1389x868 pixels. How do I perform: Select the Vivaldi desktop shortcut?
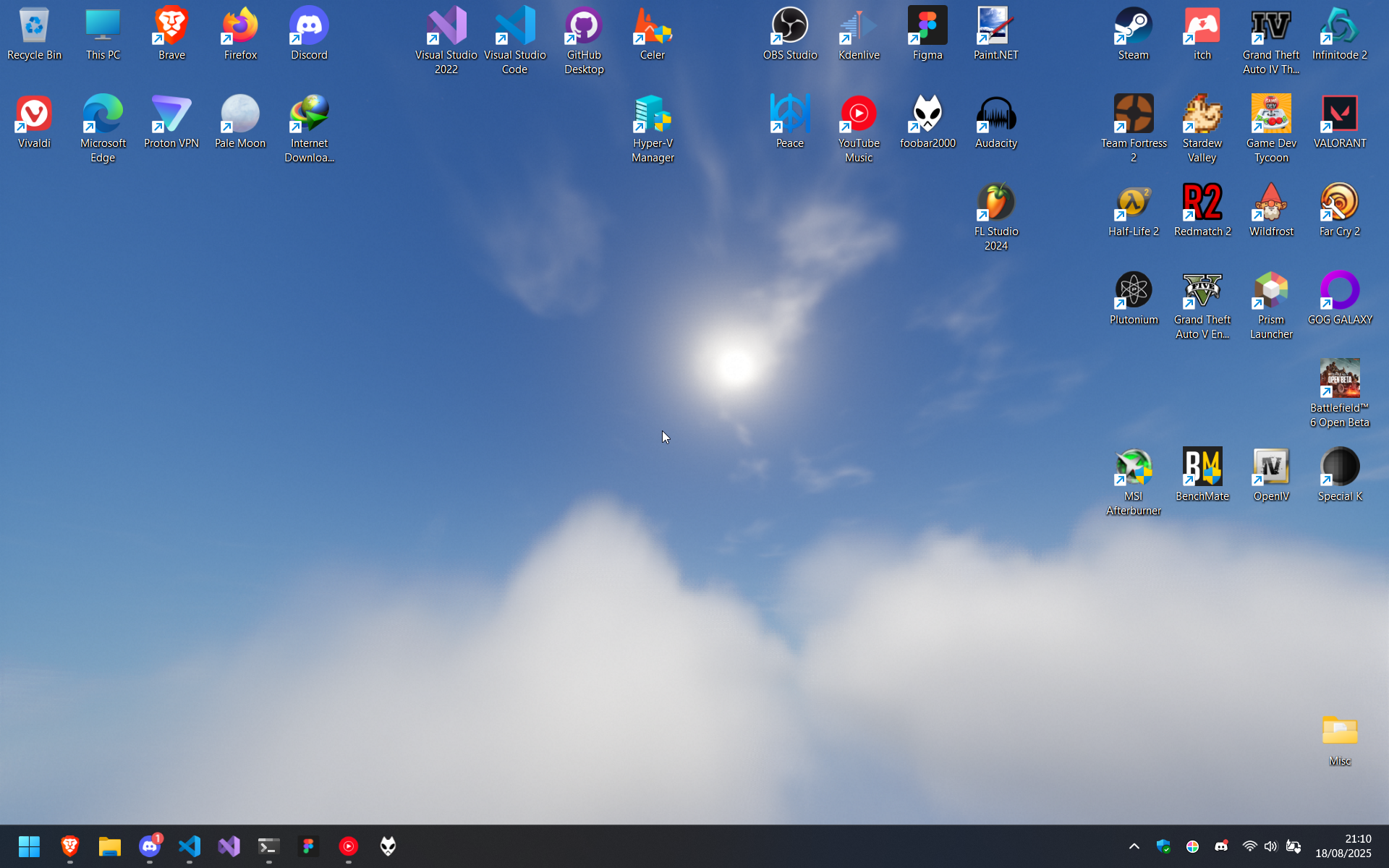[34, 122]
